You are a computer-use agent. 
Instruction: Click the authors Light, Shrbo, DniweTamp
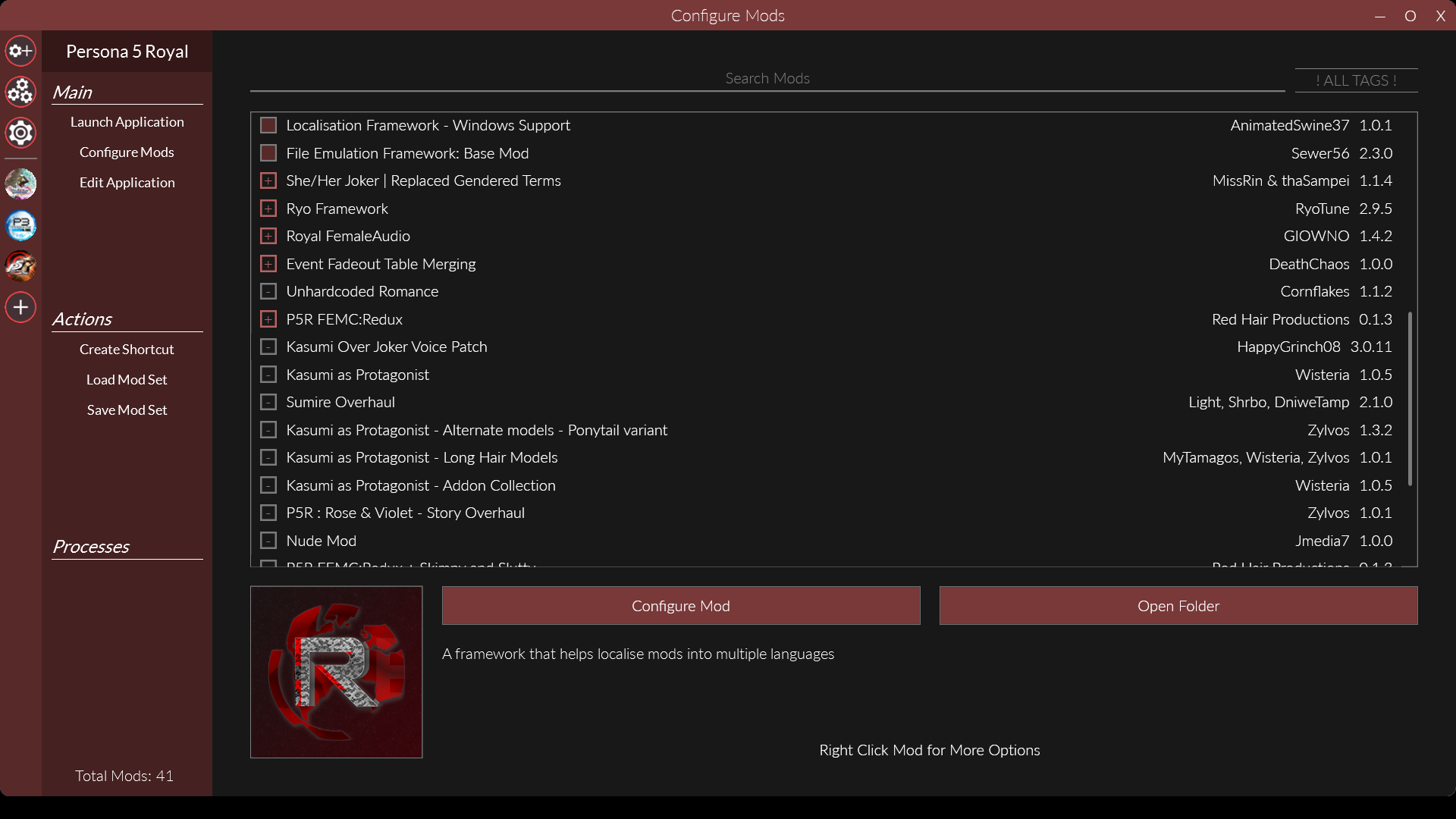1269,402
